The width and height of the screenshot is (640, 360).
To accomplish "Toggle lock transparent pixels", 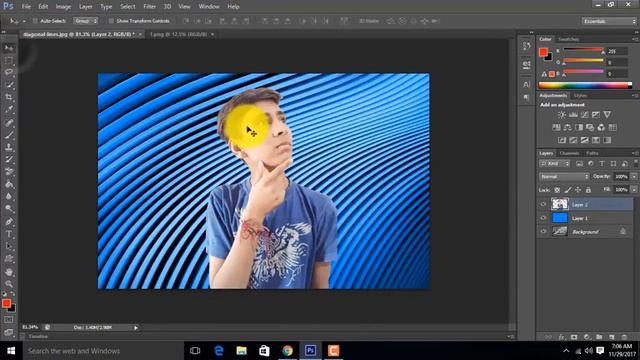I will coord(557,190).
